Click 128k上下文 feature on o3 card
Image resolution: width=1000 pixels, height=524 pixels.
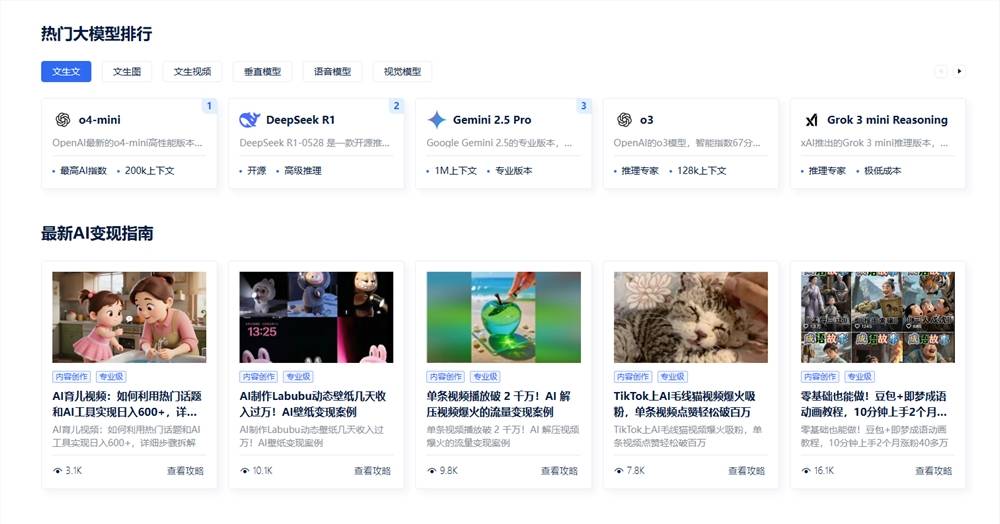[x=702, y=171]
